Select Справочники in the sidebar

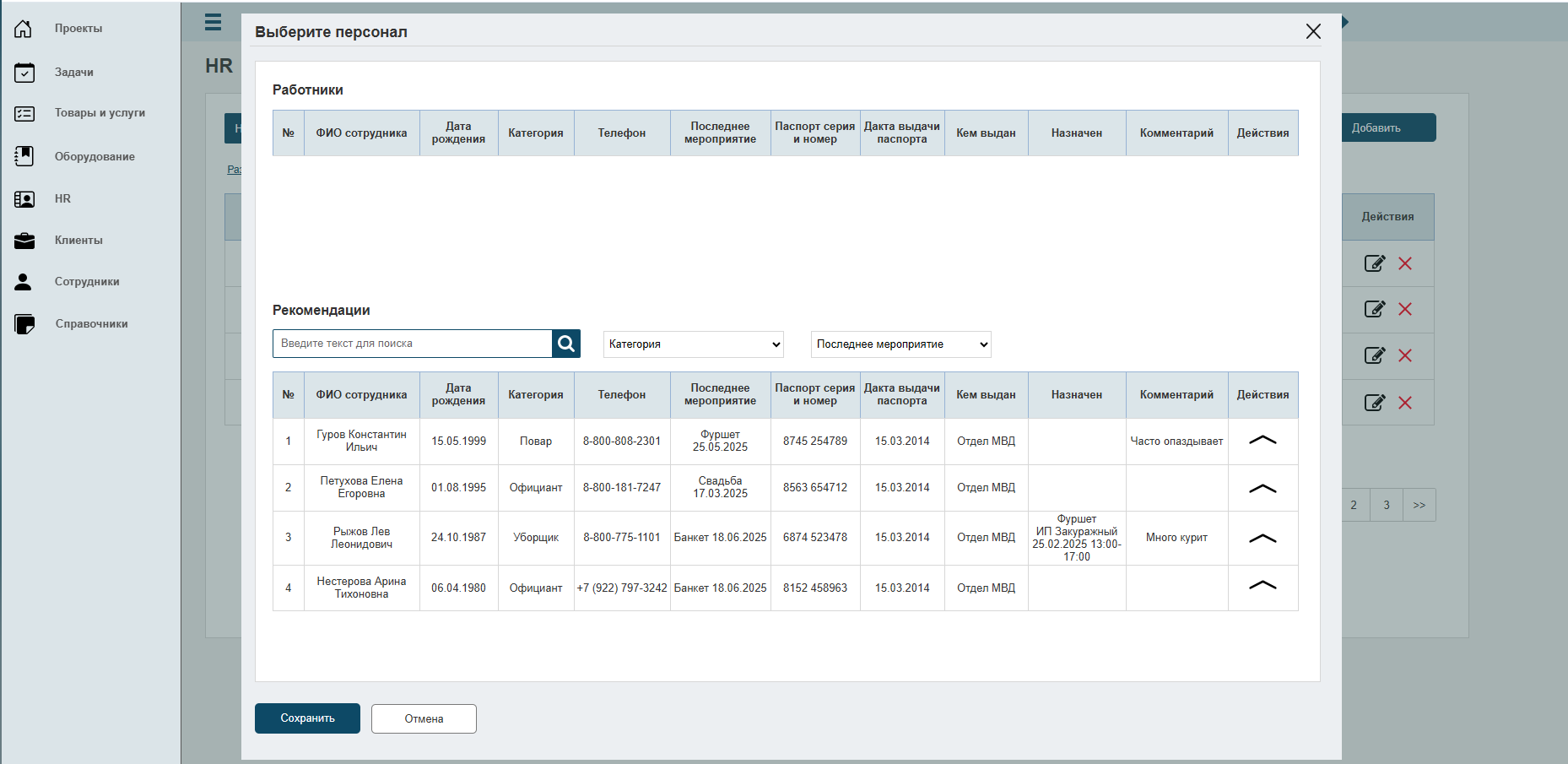coord(91,324)
